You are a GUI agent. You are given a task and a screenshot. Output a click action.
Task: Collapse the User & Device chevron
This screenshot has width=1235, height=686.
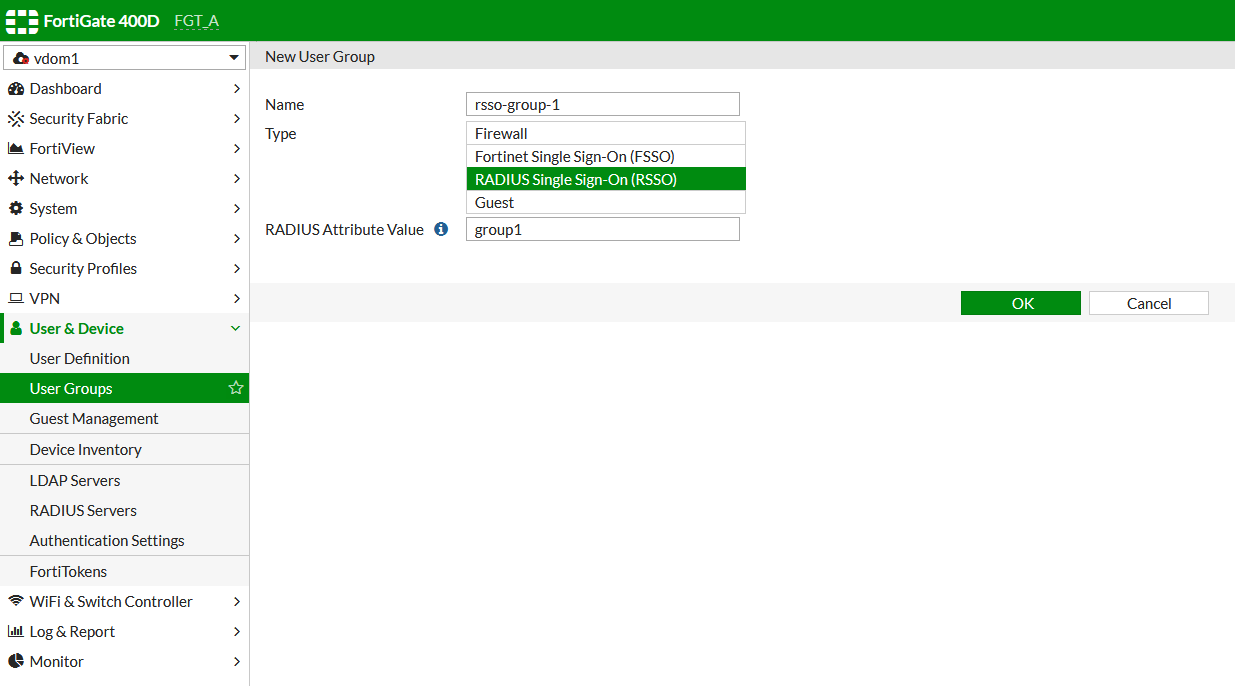point(236,328)
